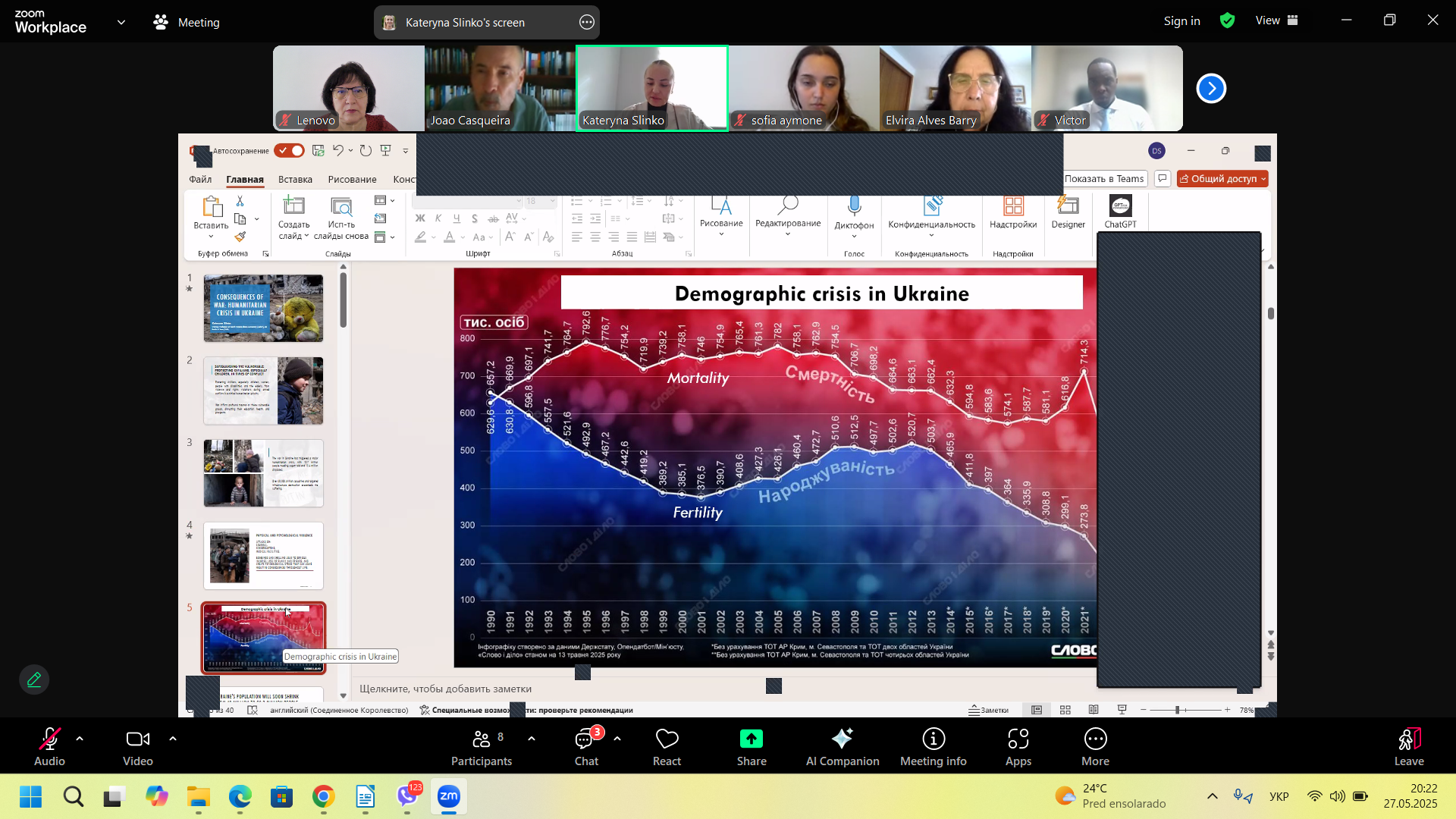Image resolution: width=1456 pixels, height=819 pixels.
Task: Click the More options ellipsis
Action: (x=1095, y=739)
